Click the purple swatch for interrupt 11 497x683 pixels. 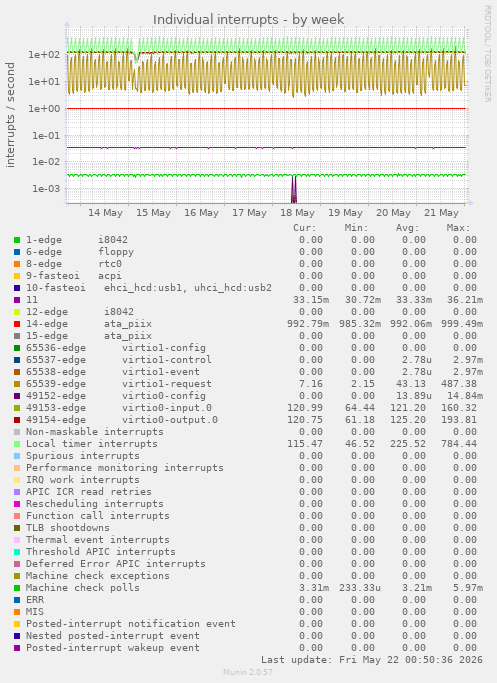17,300
